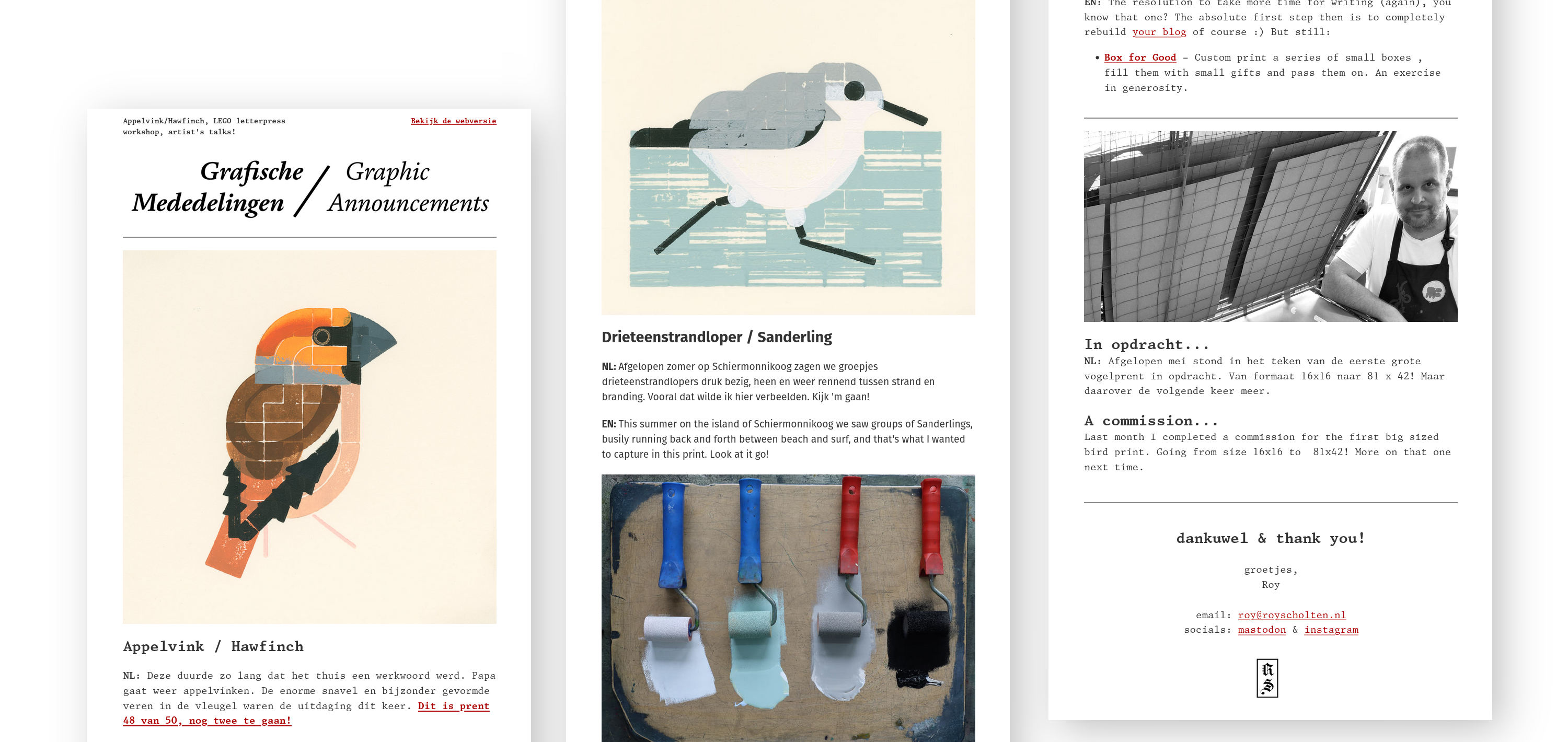
Task: Click the 'Drieteenstrandloper / Sanderling' heading
Action: tap(717, 337)
